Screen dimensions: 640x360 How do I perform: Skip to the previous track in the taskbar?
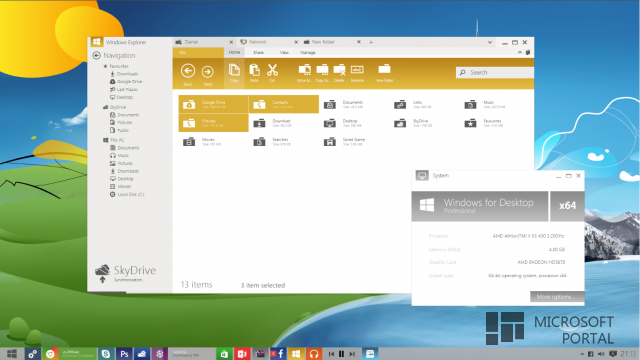331,354
